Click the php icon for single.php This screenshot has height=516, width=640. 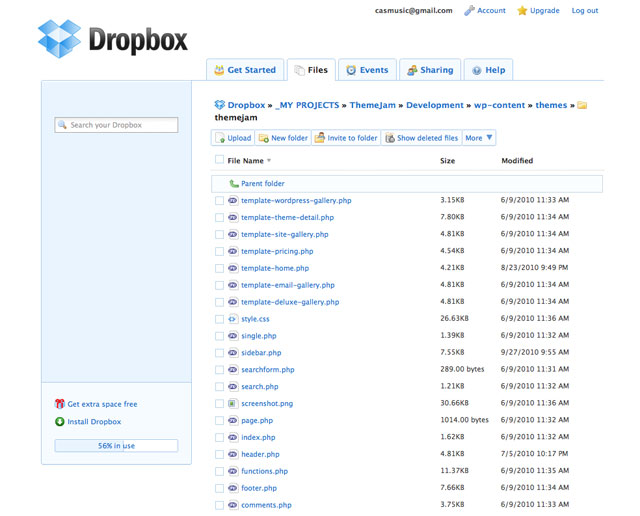233,336
